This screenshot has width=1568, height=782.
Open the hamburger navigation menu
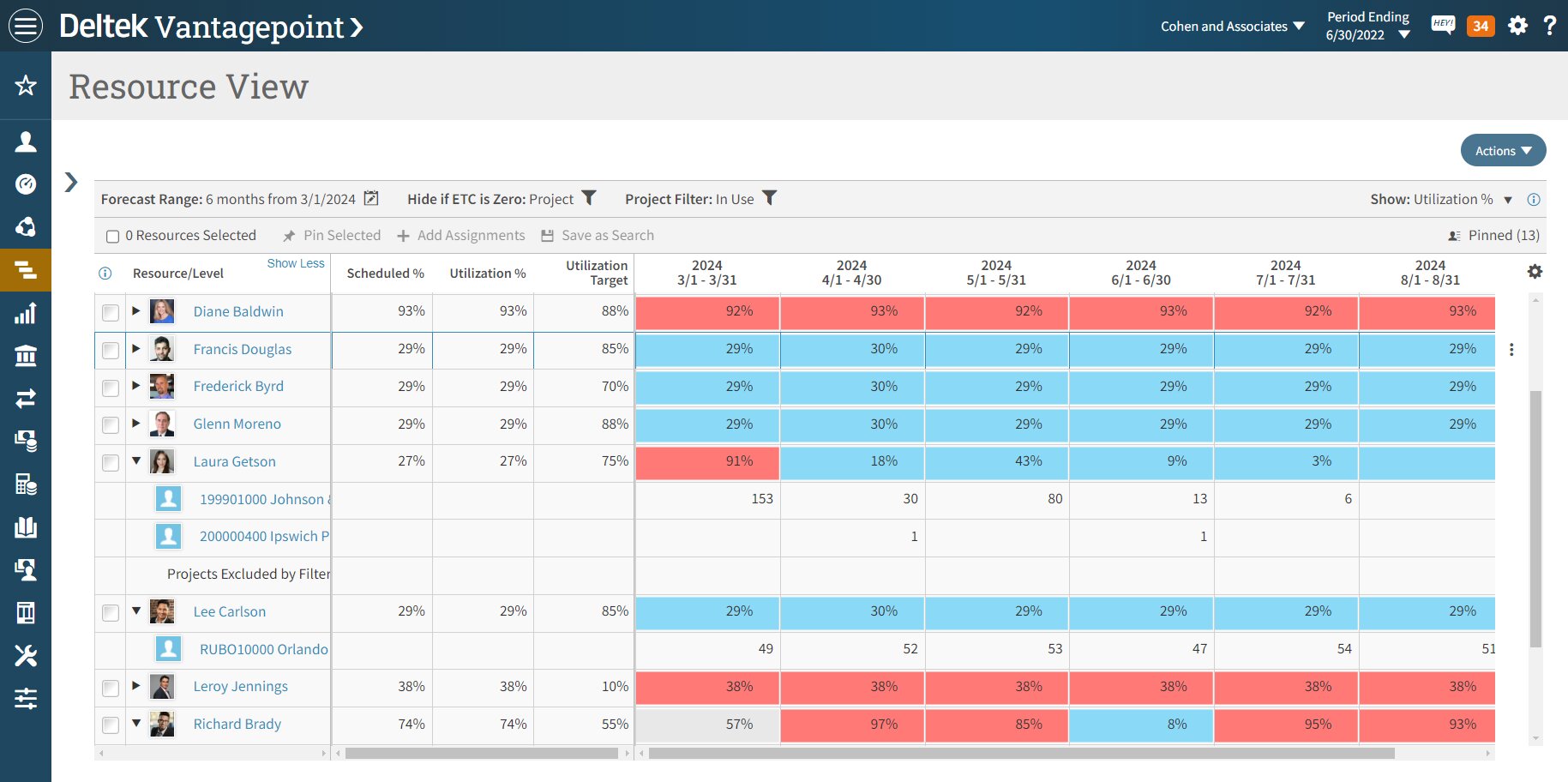[26, 26]
